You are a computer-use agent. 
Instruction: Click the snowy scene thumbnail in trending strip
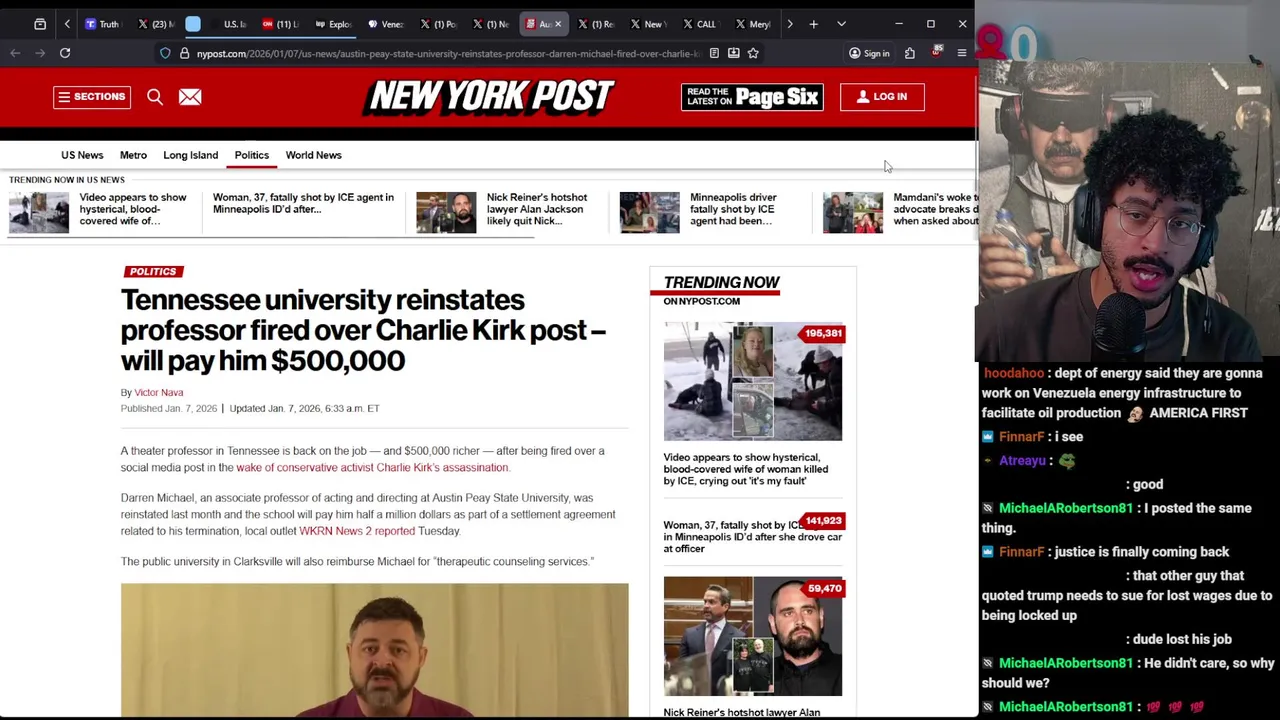coord(39,213)
